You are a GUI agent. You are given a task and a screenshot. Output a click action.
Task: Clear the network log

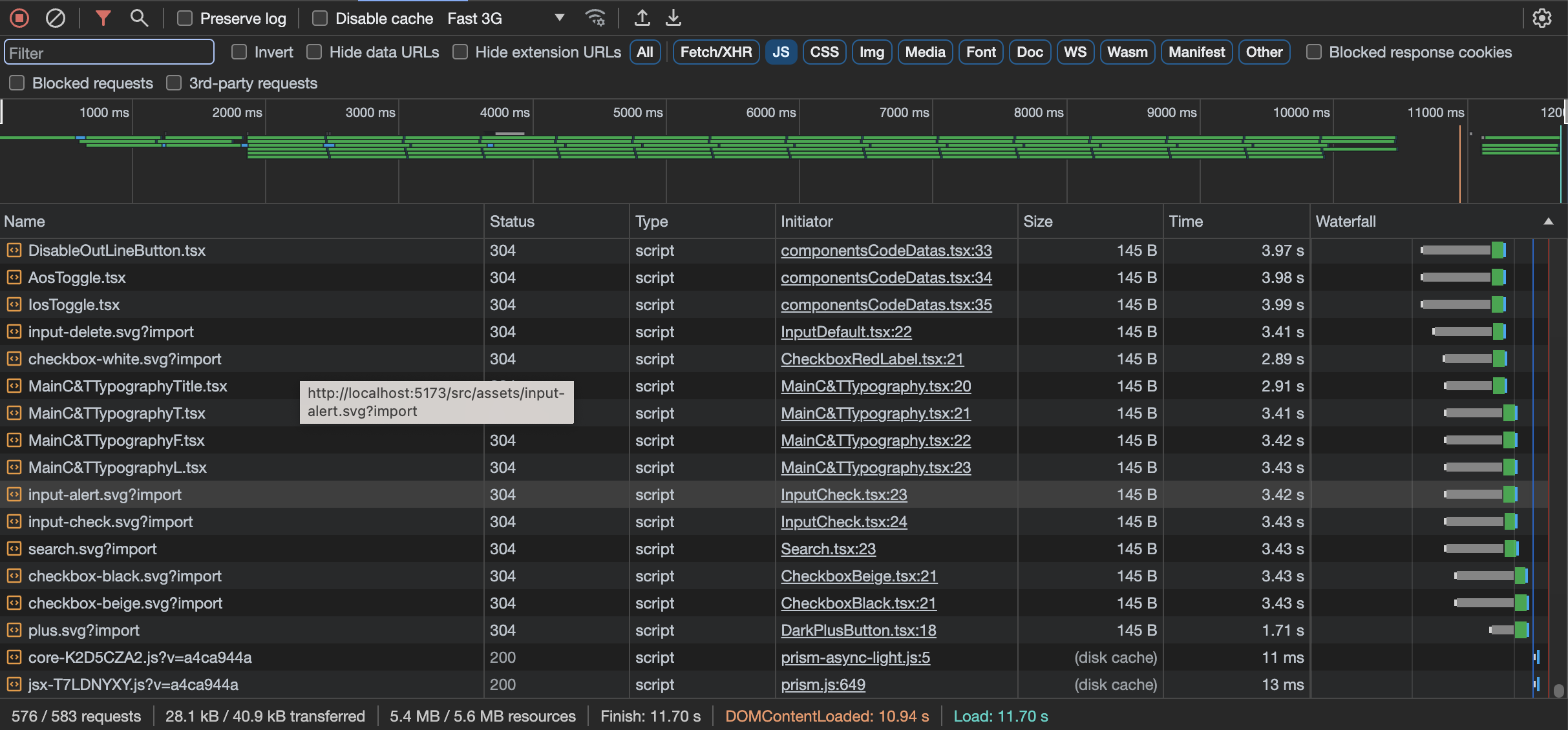pyautogui.click(x=56, y=18)
